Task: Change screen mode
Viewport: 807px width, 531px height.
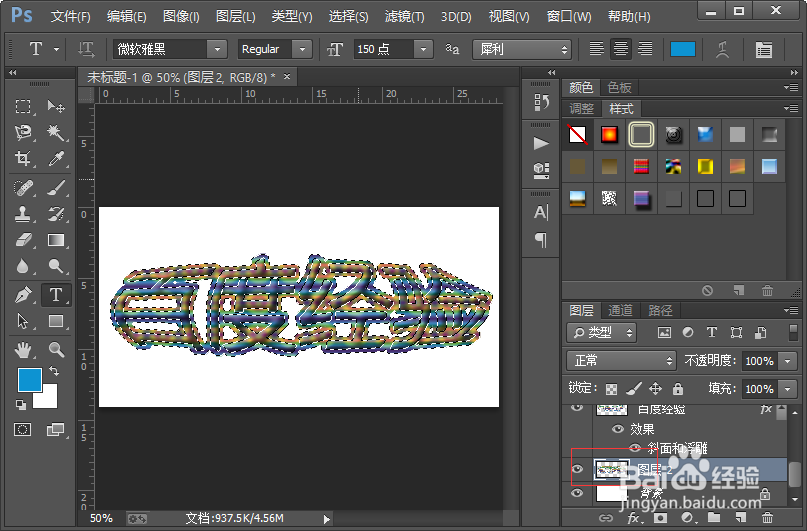Action: (x=55, y=429)
